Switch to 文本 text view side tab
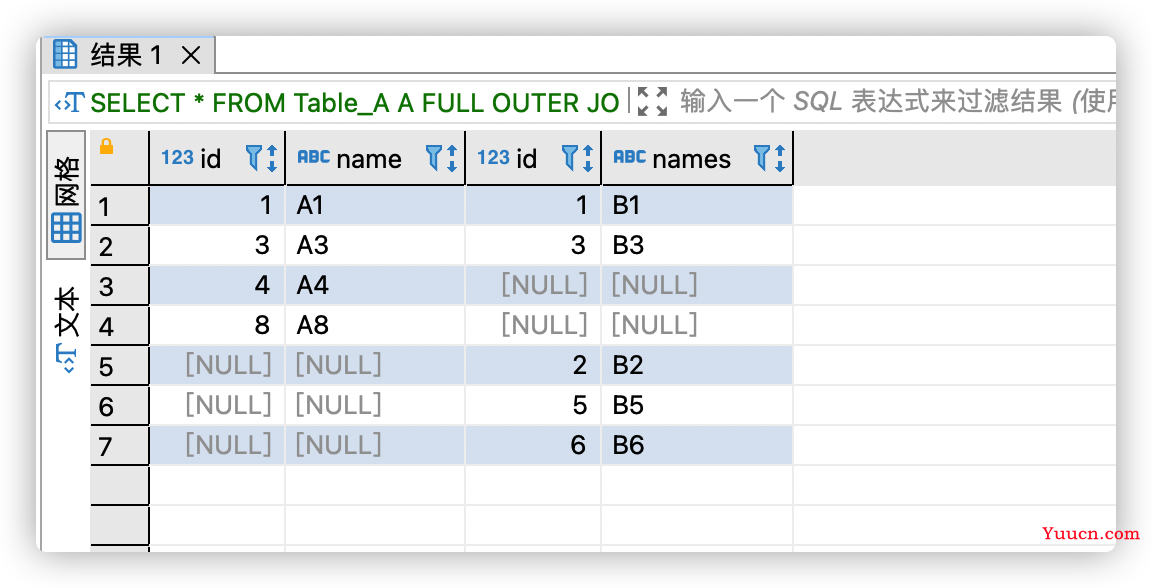The height and width of the screenshot is (588, 1152). [x=66, y=331]
